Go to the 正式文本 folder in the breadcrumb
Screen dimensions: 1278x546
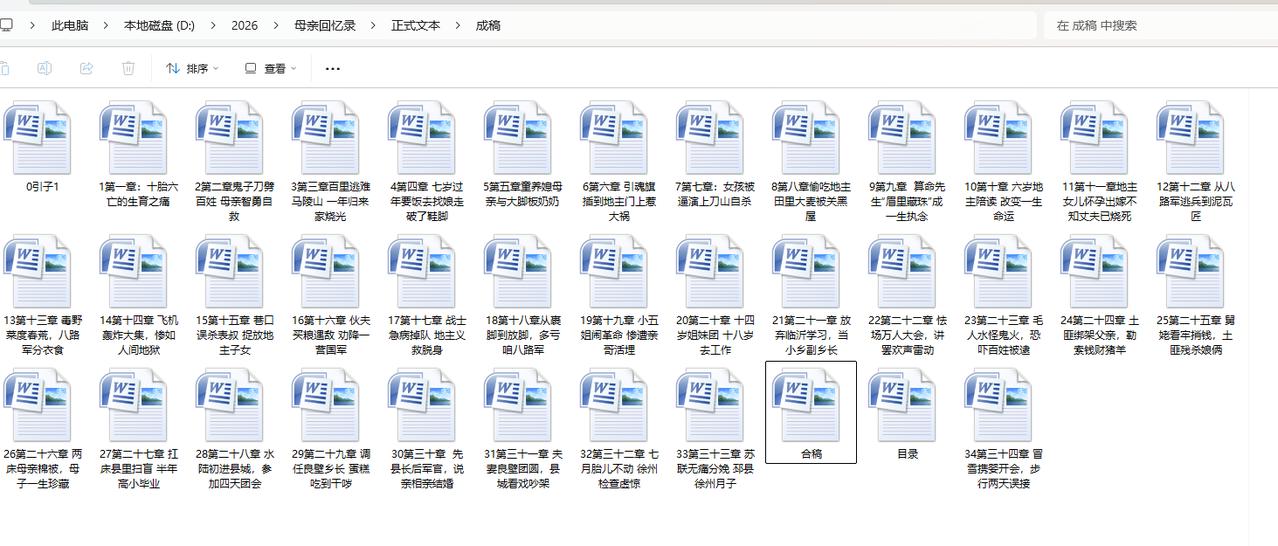416,25
